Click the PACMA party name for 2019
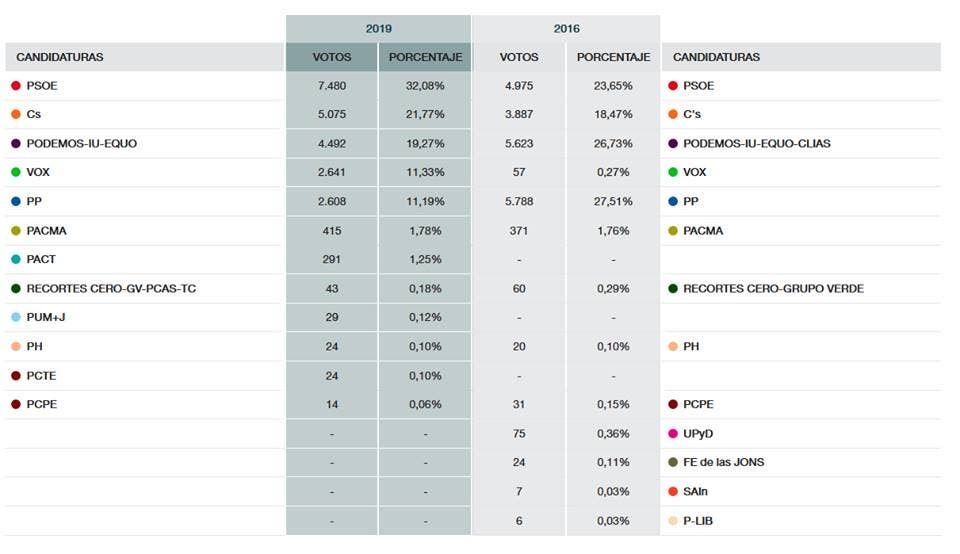This screenshot has width=960, height=554. tap(47, 231)
